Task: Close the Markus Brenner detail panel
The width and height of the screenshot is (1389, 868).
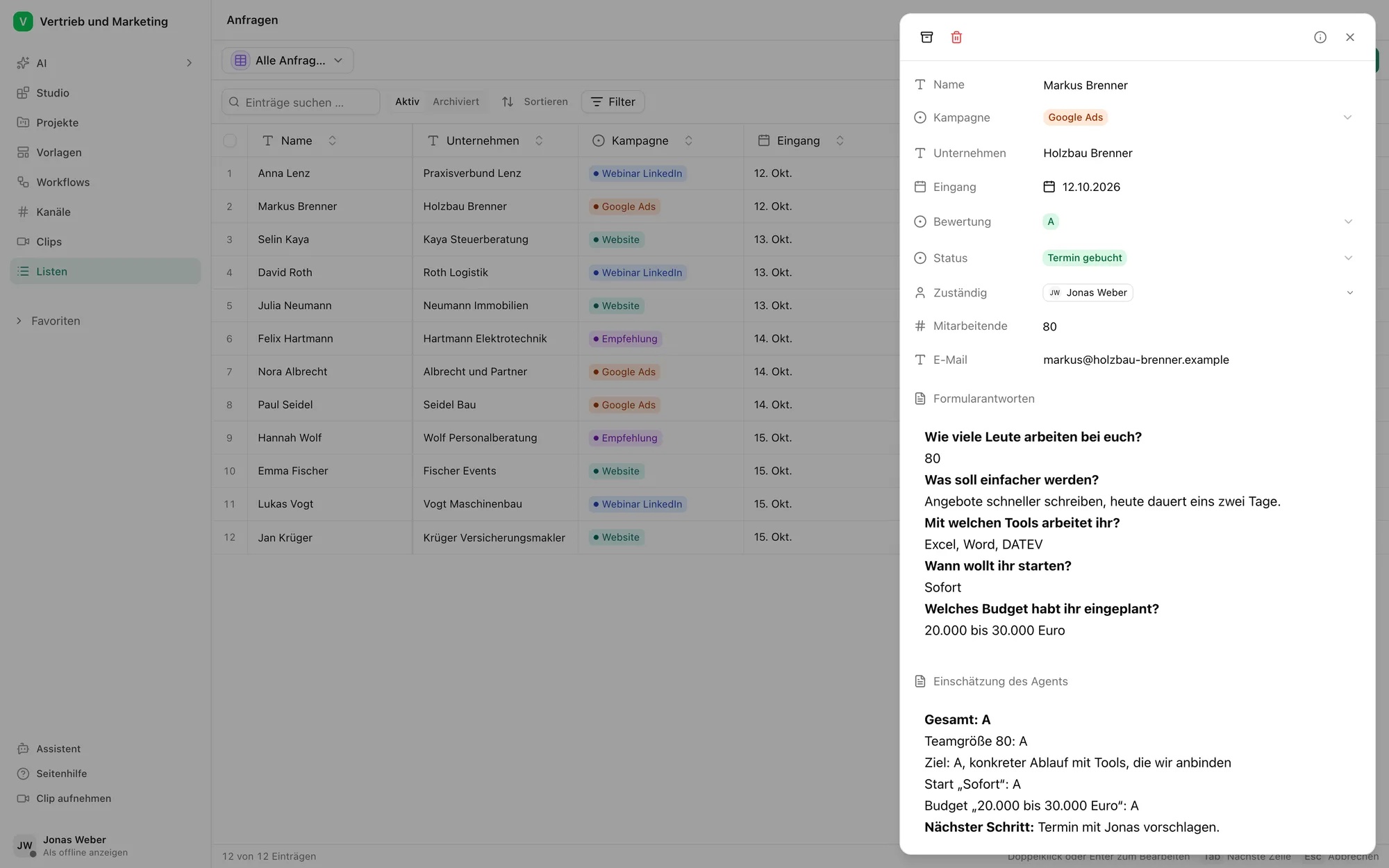Action: tap(1350, 37)
